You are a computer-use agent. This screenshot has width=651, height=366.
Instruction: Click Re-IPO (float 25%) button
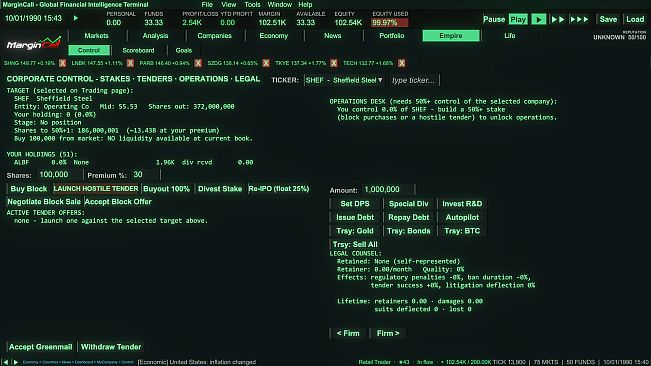pos(279,189)
